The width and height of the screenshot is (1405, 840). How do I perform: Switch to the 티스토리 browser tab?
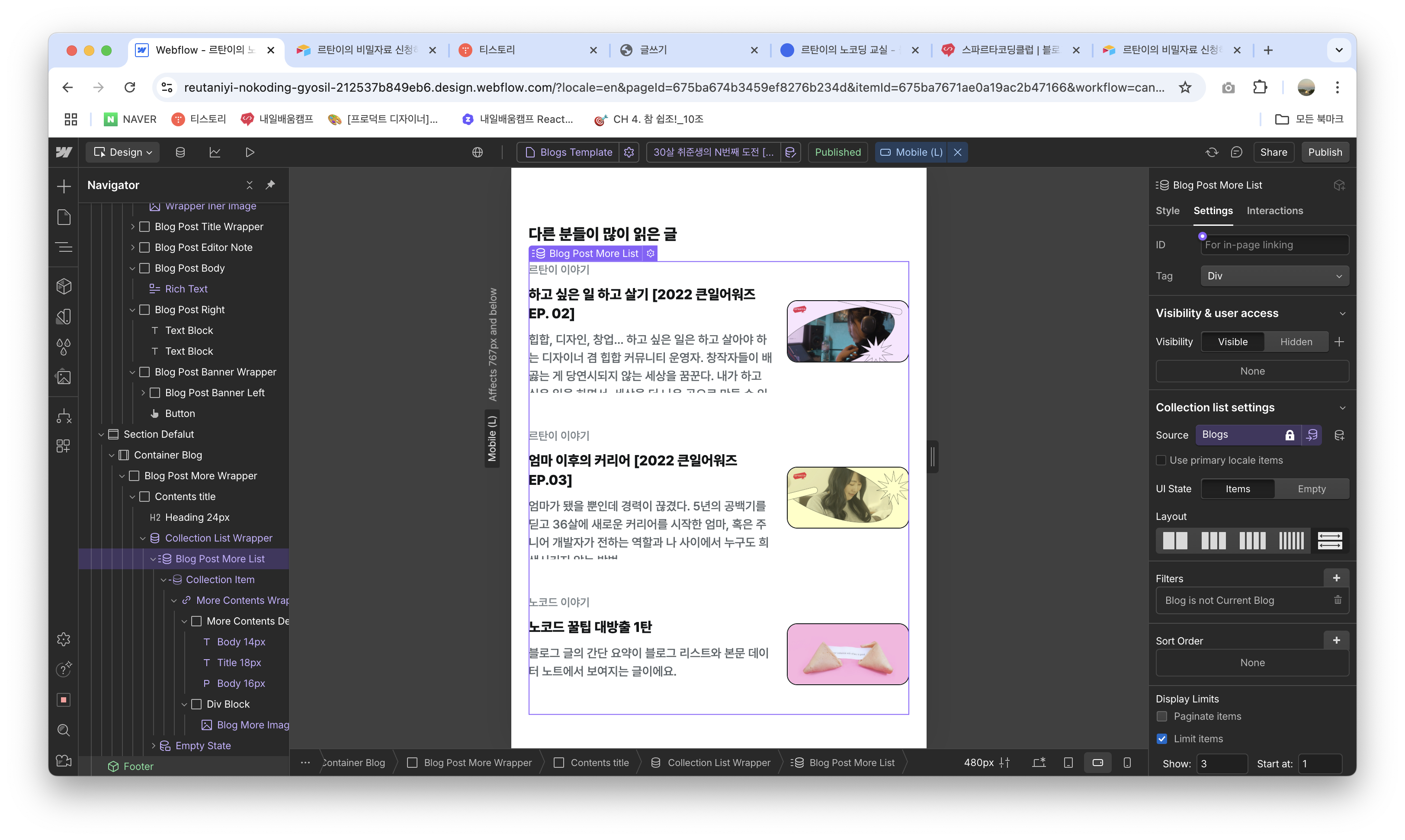(528, 50)
